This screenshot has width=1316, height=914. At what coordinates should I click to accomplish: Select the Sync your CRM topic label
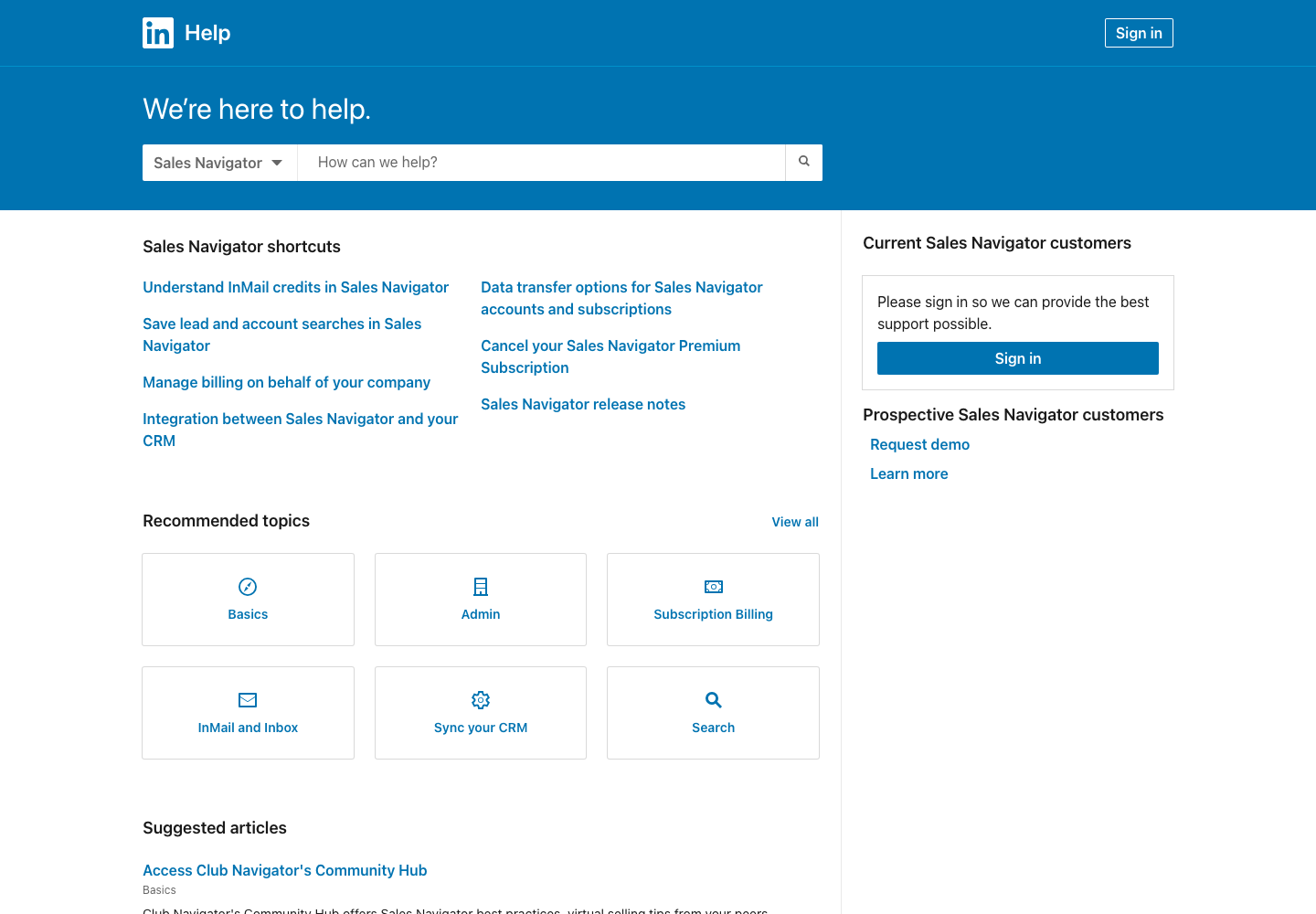click(481, 728)
